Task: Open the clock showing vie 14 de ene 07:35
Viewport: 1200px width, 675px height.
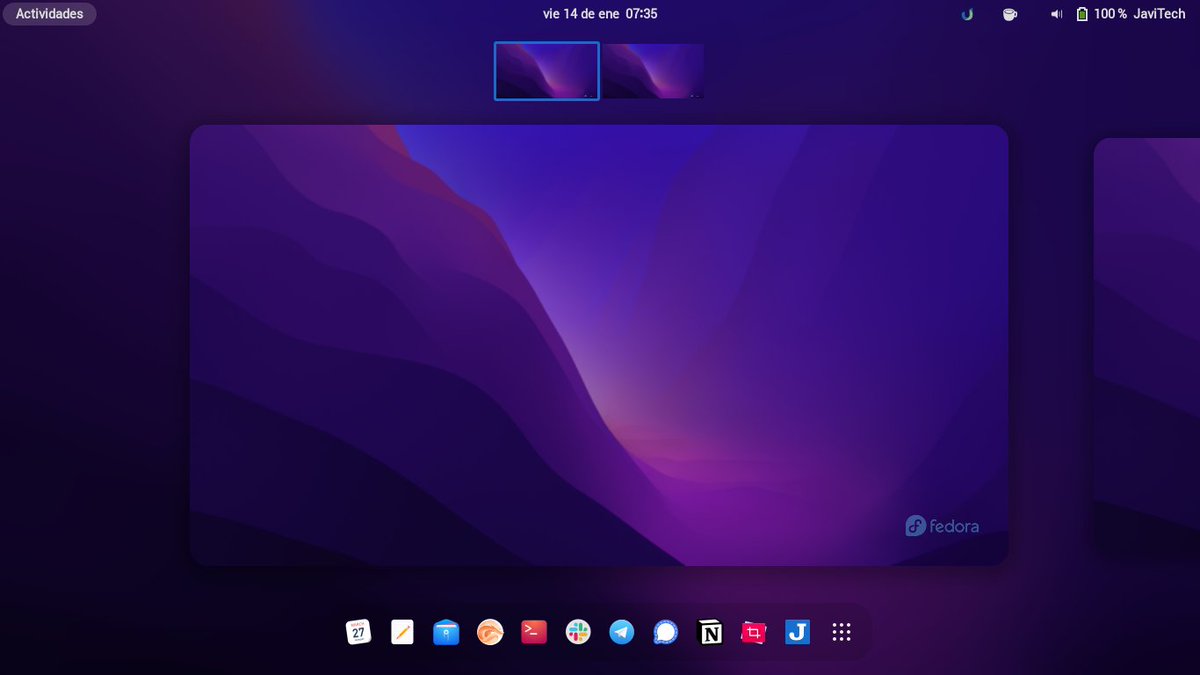Action: 600,14
